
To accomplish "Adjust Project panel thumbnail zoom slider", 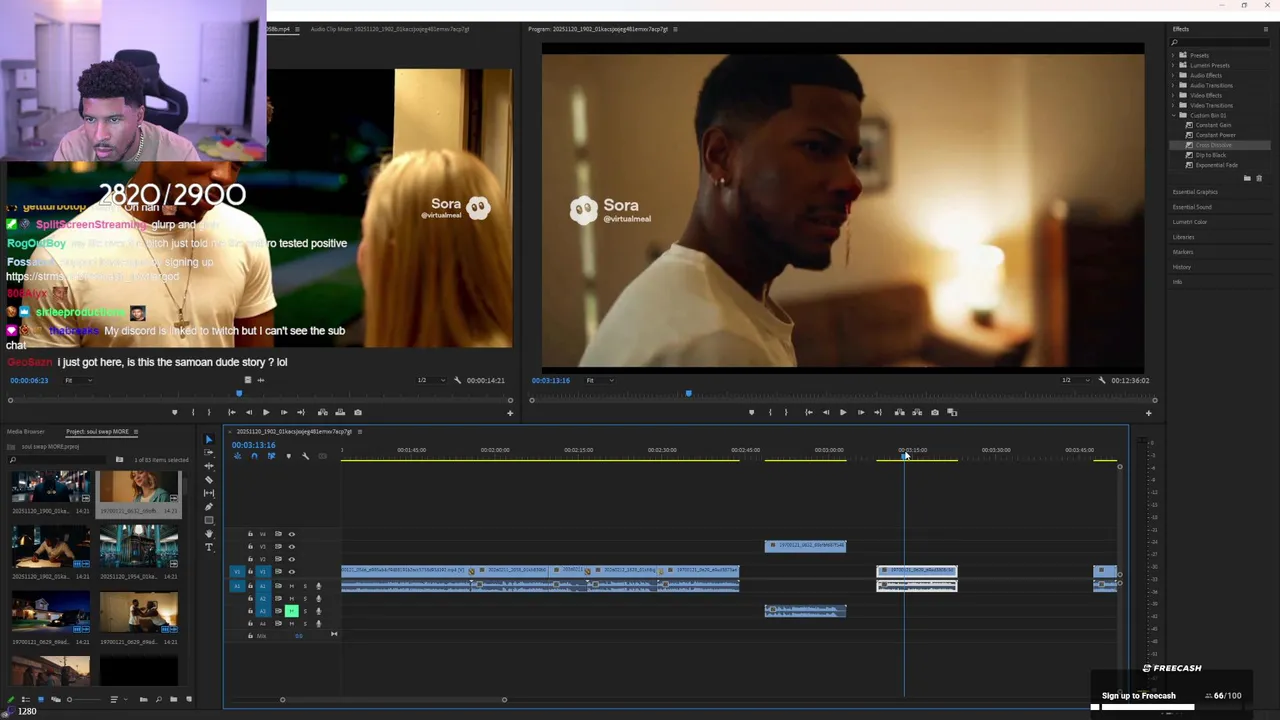I will click(85, 699).
